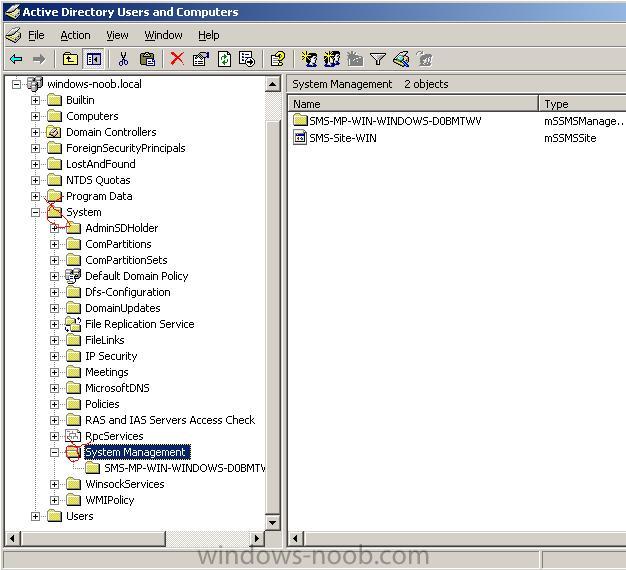Screen dimensions: 626x570
Task: Select the ComPartitionSets tree item
Action: click(x=126, y=260)
